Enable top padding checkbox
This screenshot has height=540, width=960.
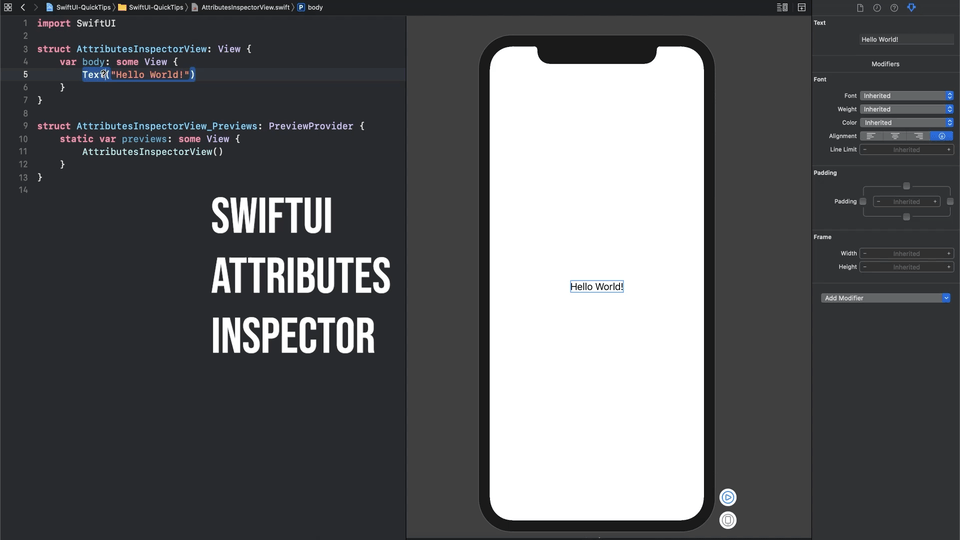coord(907,186)
